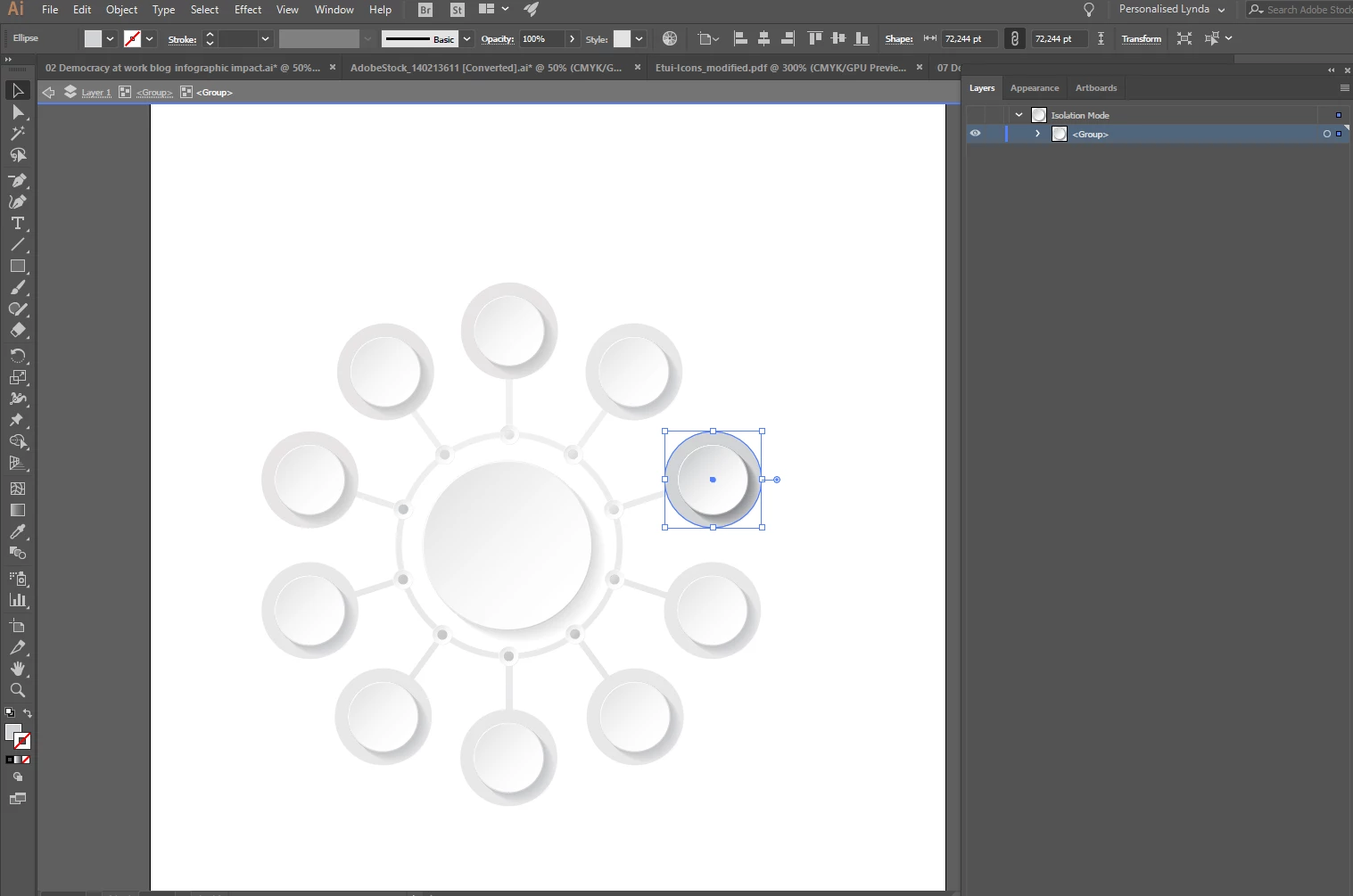1353x896 pixels.
Task: Click Horizontal Align Left icon
Action: click(x=740, y=38)
